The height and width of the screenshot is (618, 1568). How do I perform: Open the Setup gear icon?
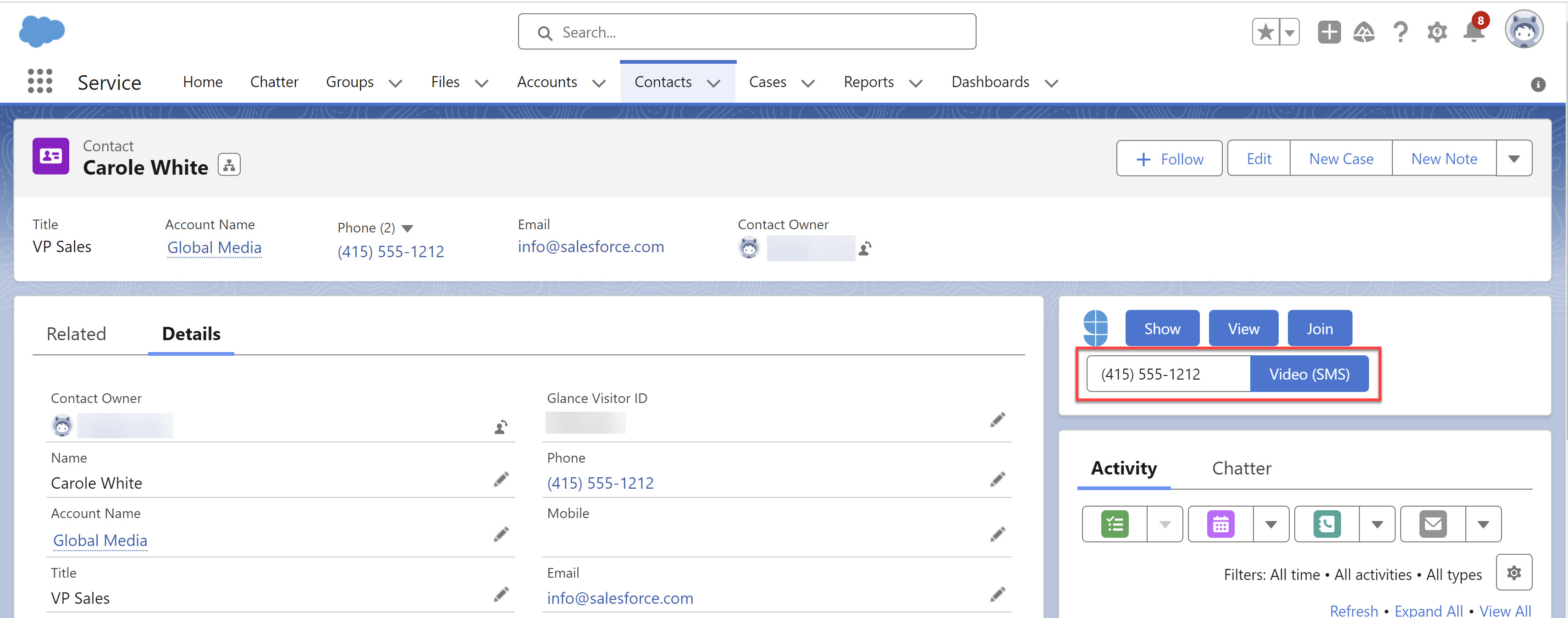(x=1436, y=32)
